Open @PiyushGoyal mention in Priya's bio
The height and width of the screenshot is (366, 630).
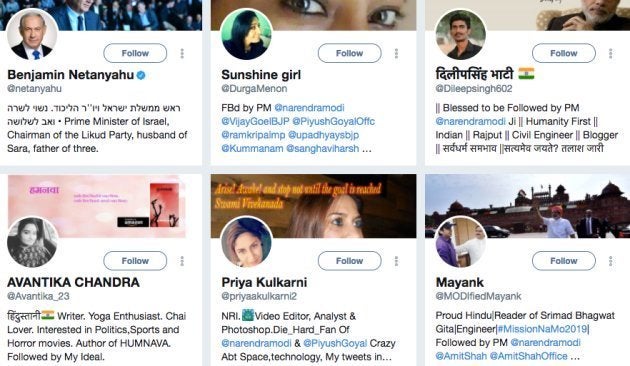point(335,343)
